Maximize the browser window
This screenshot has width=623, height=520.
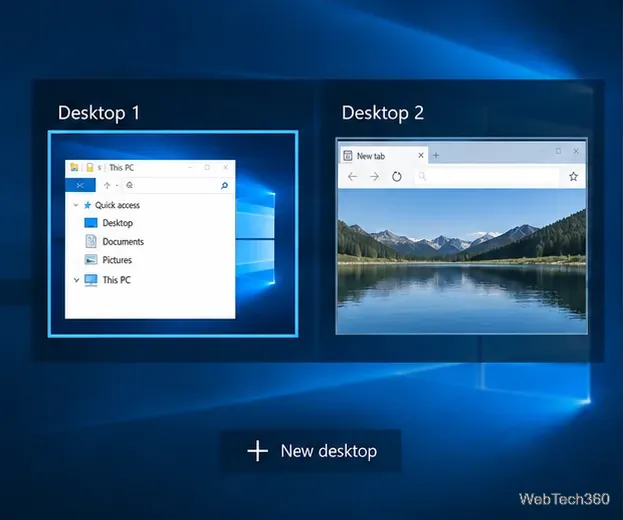(559, 151)
